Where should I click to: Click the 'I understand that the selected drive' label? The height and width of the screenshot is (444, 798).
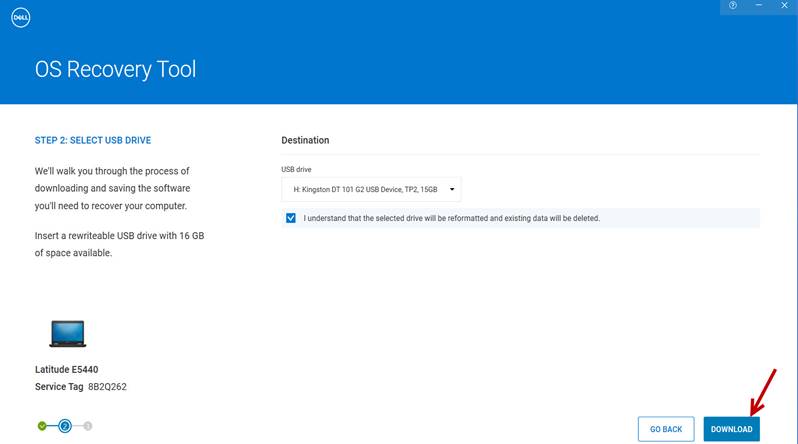tap(451, 218)
